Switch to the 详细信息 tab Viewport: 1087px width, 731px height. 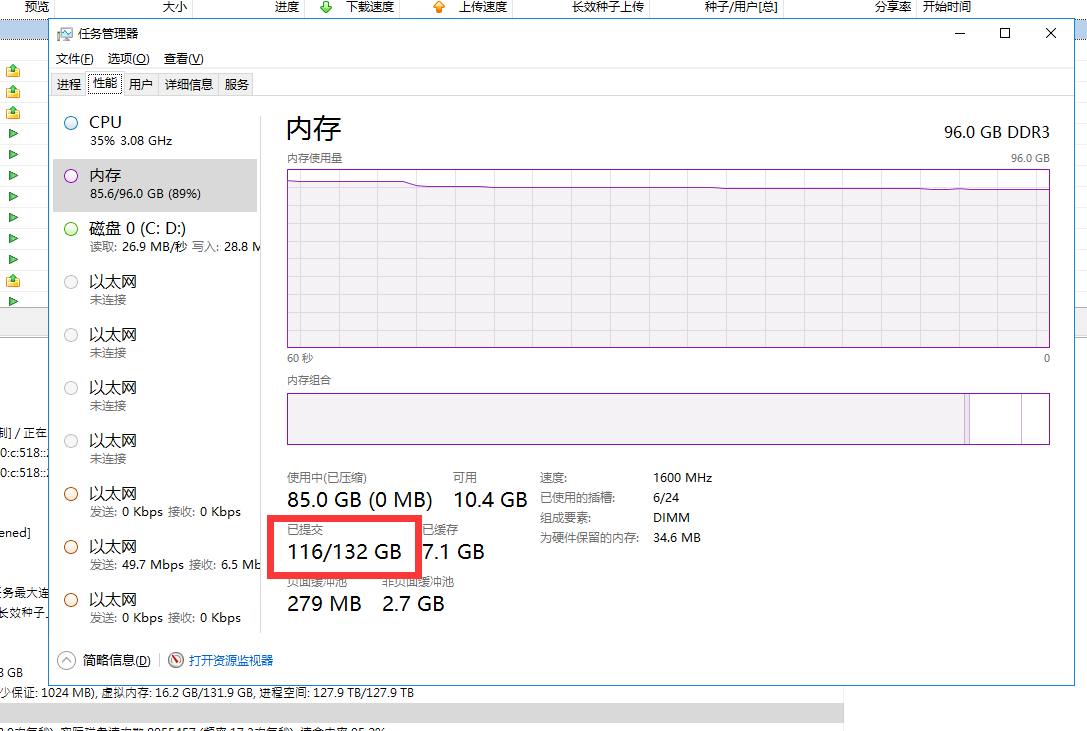[x=189, y=85]
